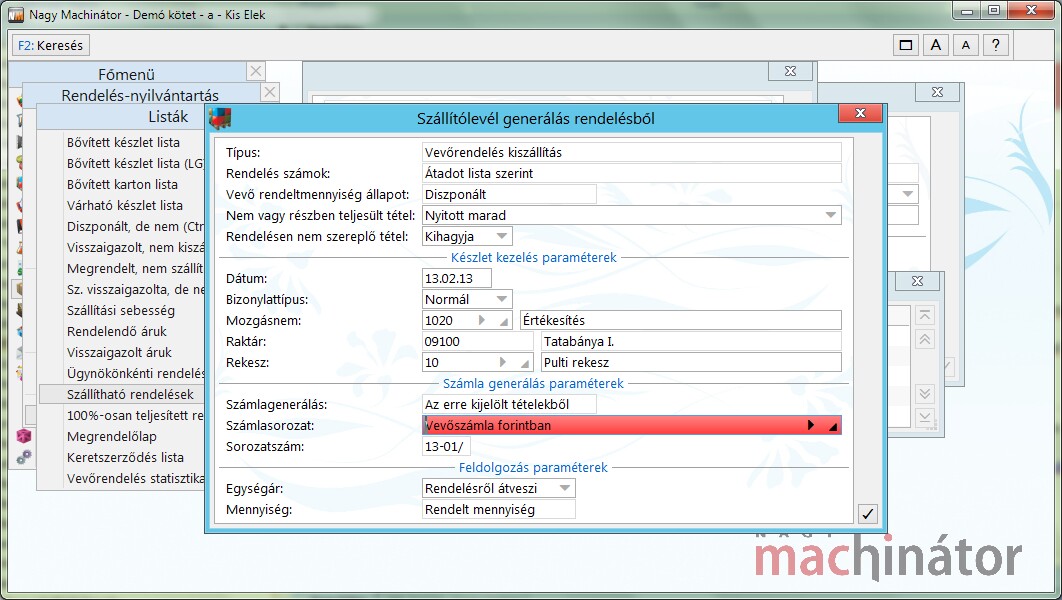
Task: Click the gears icon in left sidebar
Action: [24, 457]
